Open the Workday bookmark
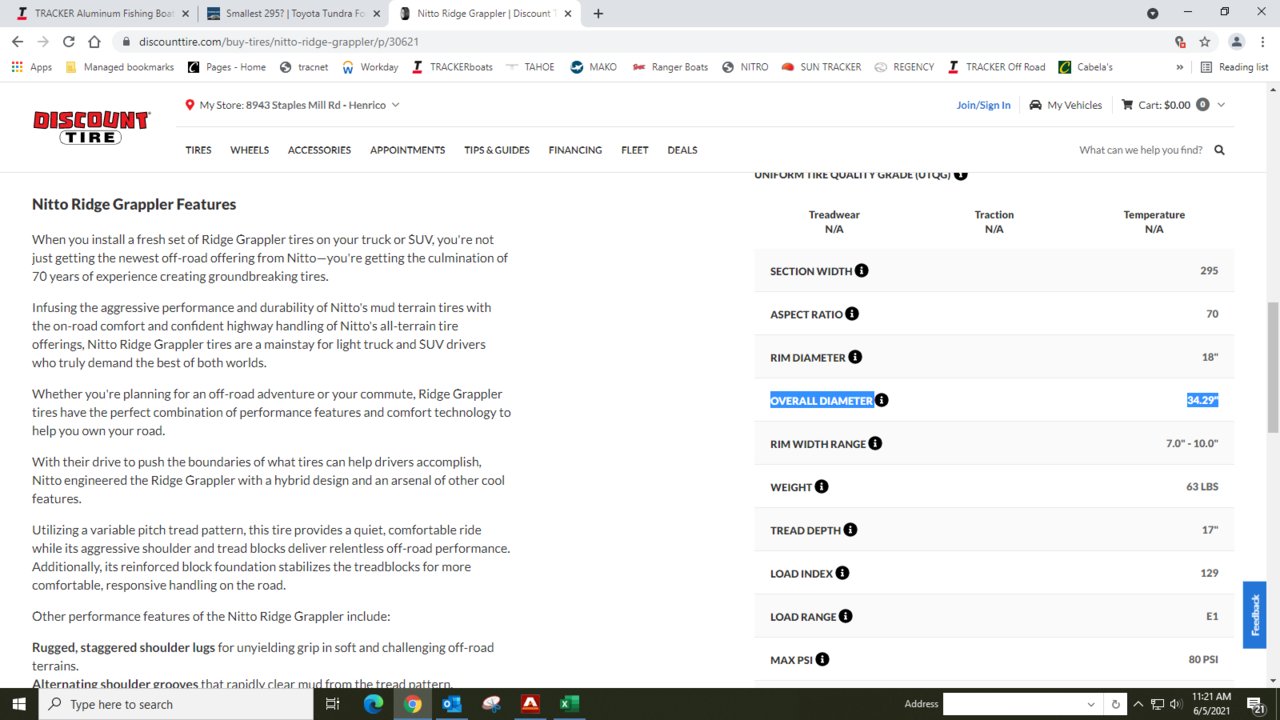 click(369, 67)
